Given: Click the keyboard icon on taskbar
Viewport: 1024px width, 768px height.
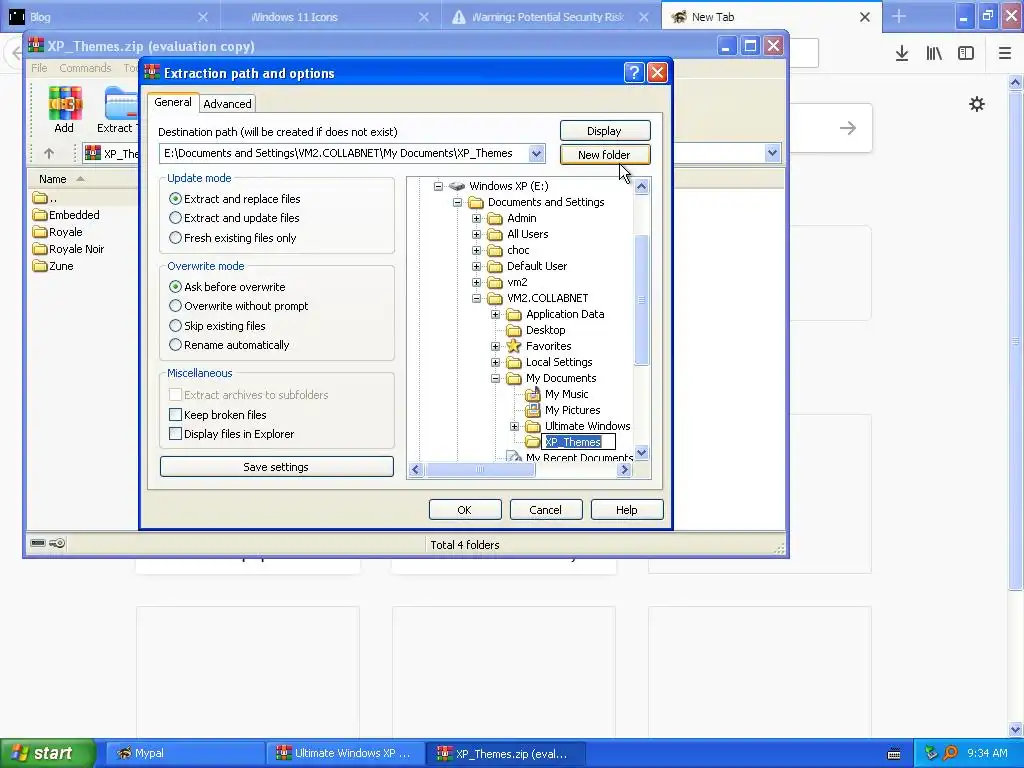Looking at the screenshot, I should point(894,754).
